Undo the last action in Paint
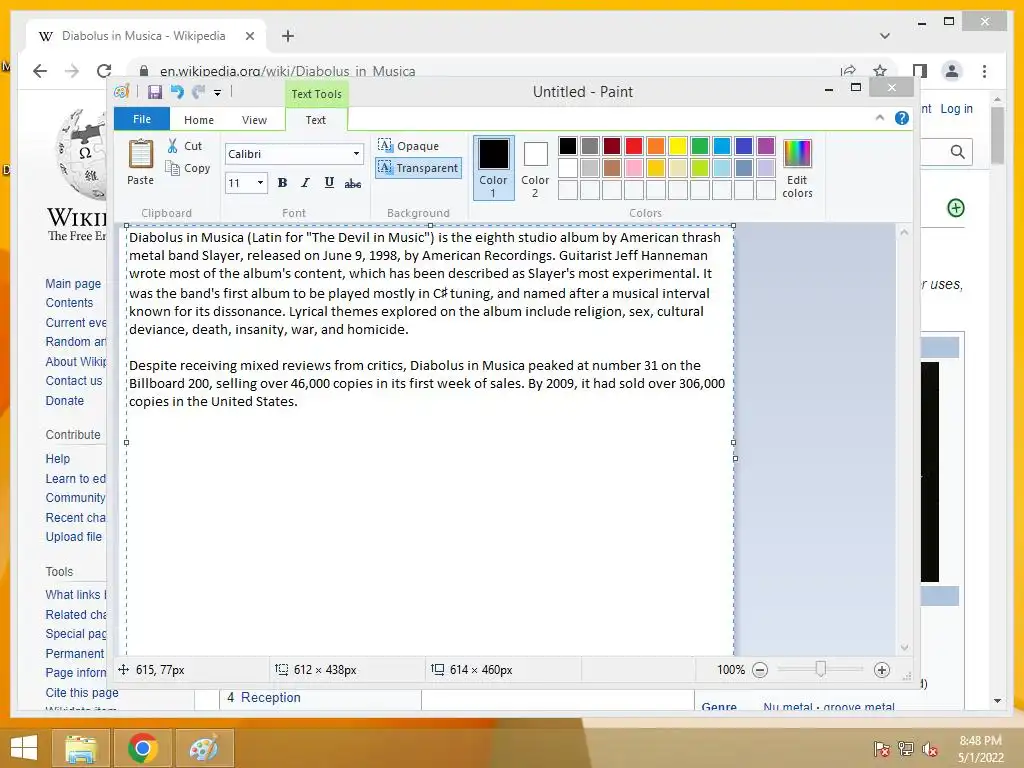The width and height of the screenshot is (1024, 768). [177, 92]
